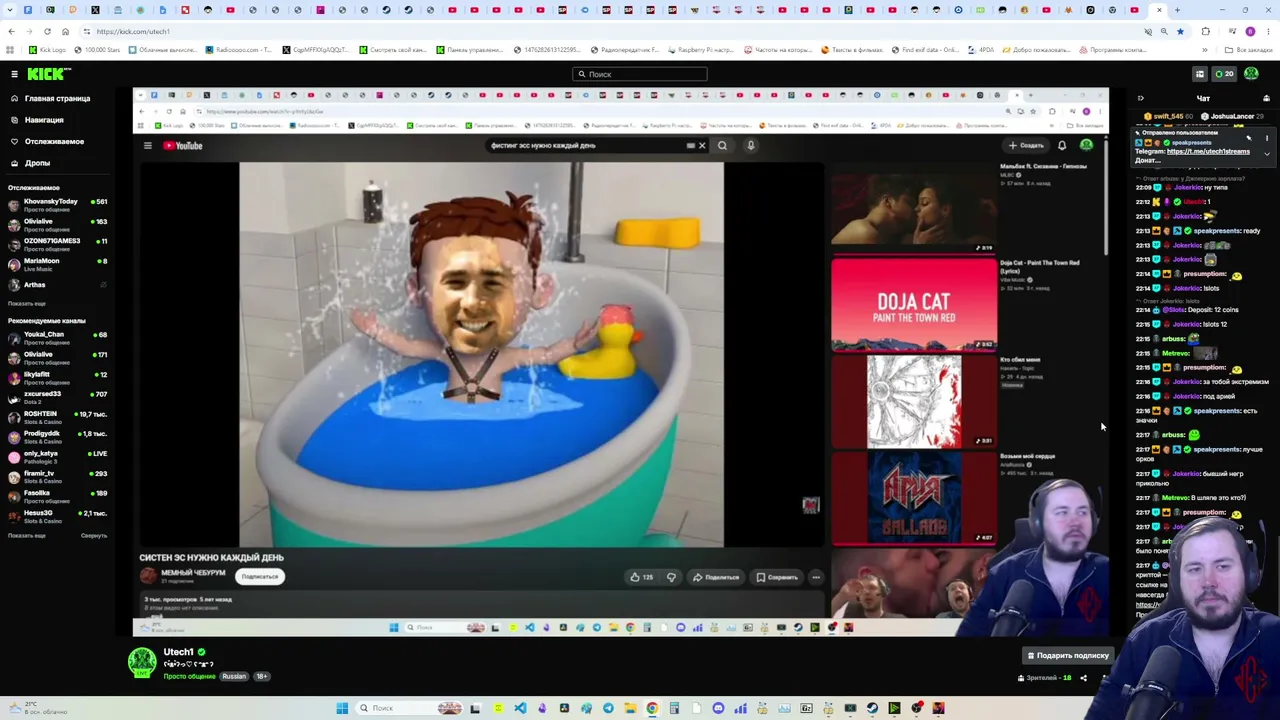The width and height of the screenshot is (1280, 720).
Task: Open recommended channel ROSHTEIN
Action: click(57, 417)
